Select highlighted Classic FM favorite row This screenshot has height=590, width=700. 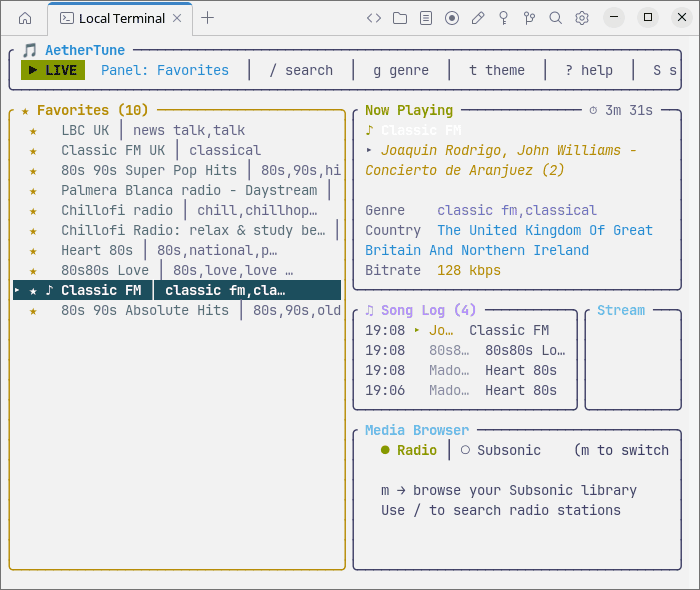[177, 291]
